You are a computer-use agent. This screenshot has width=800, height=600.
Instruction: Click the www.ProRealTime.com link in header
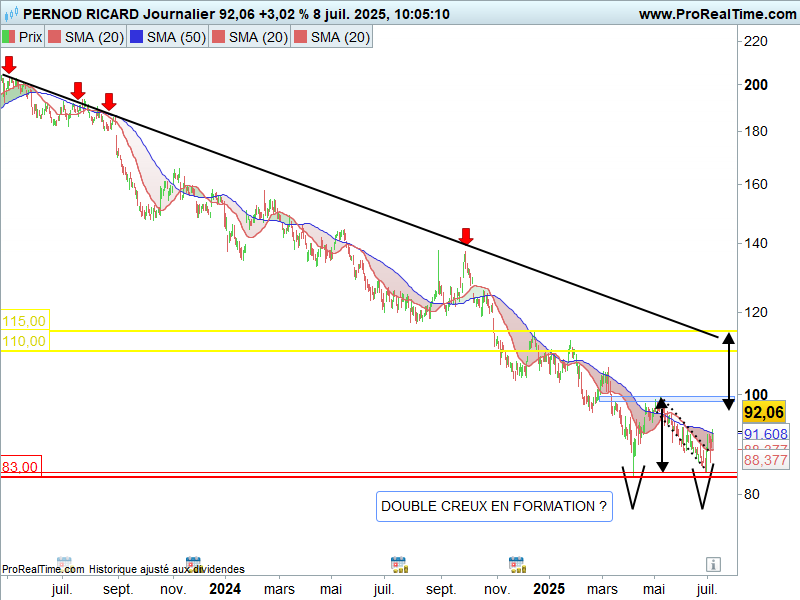click(x=717, y=14)
